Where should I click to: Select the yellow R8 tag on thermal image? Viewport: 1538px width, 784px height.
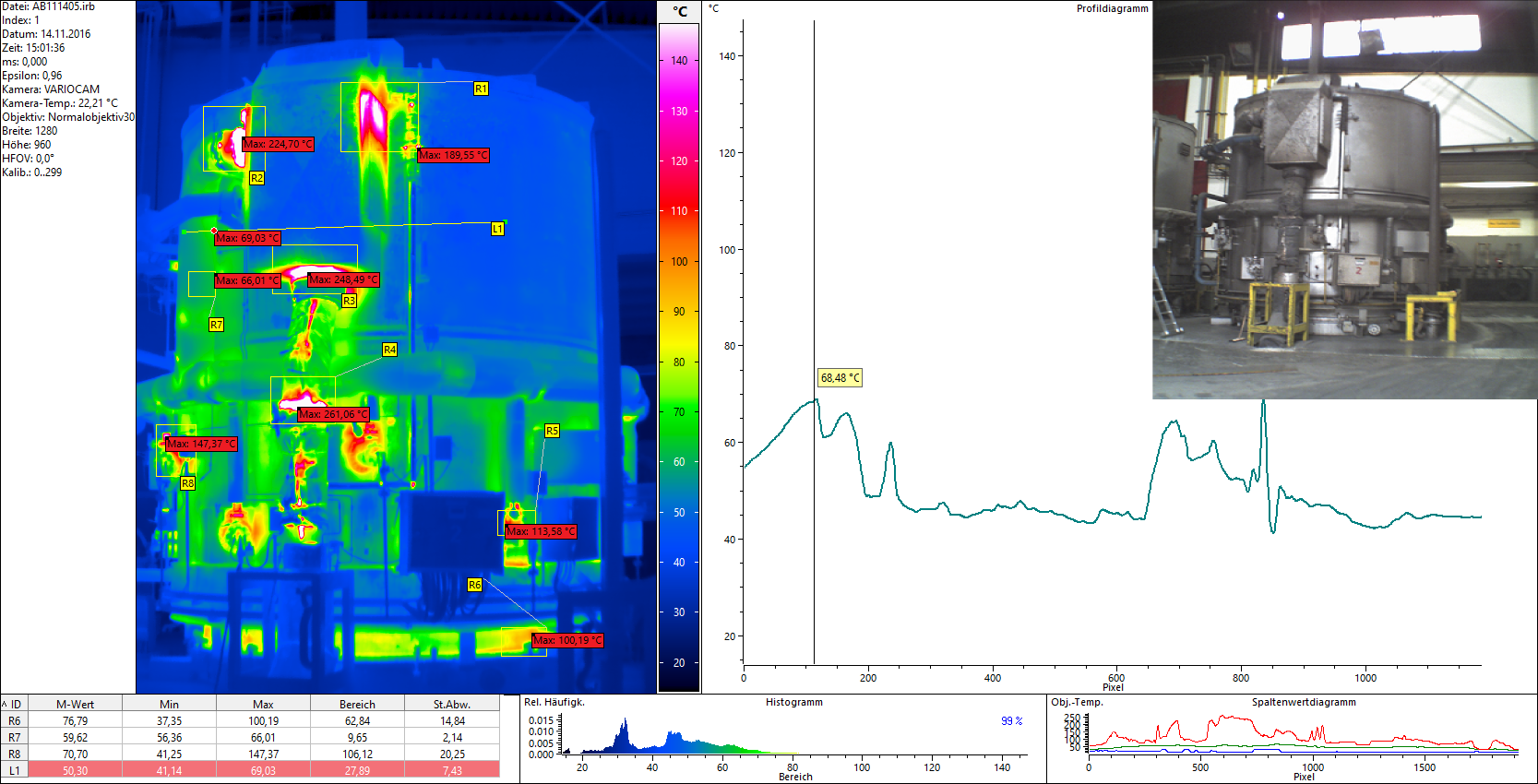point(187,483)
